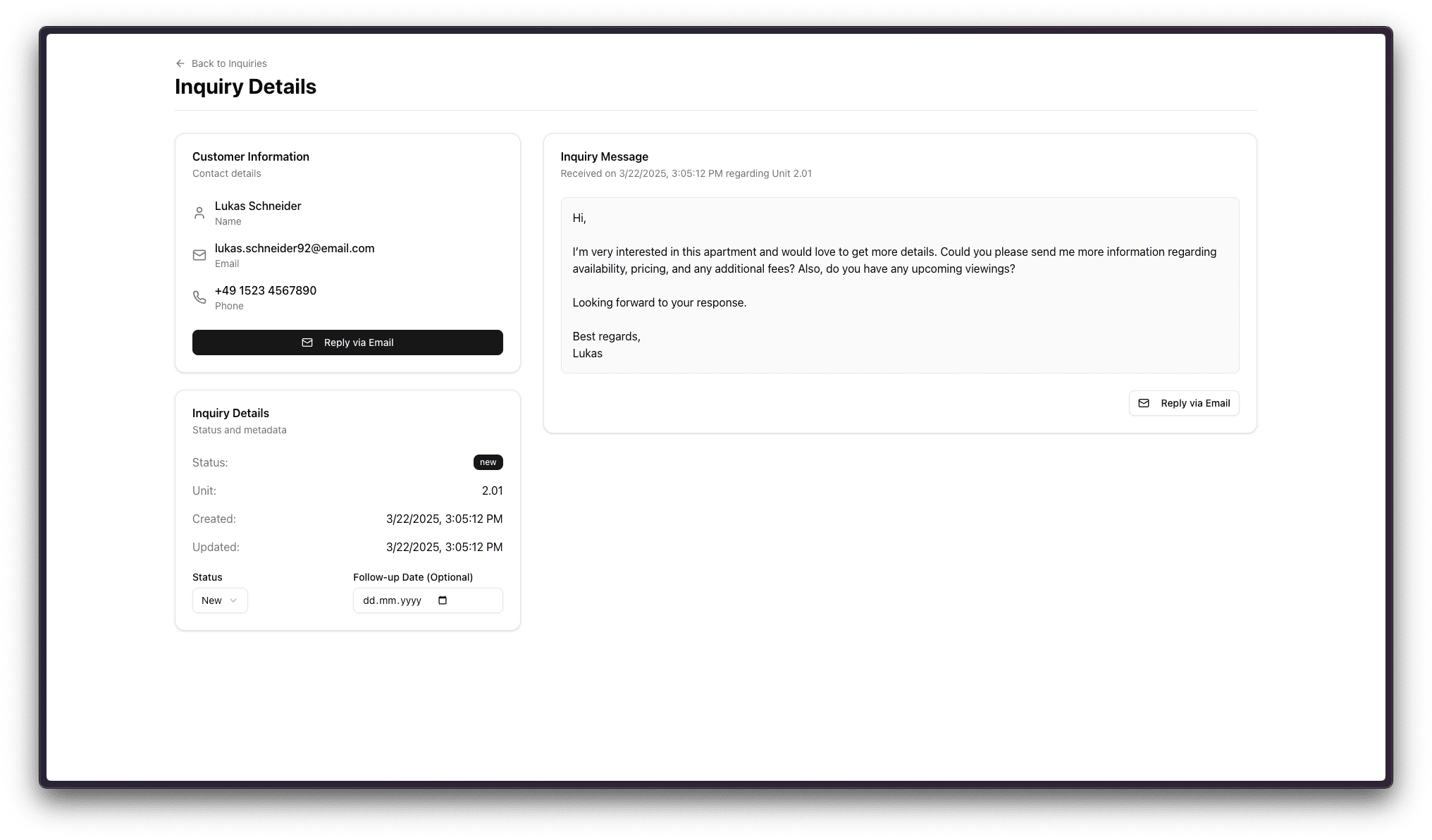Click the Inquiry Message heading
Viewport: 1432px width, 840px height.
(x=605, y=156)
